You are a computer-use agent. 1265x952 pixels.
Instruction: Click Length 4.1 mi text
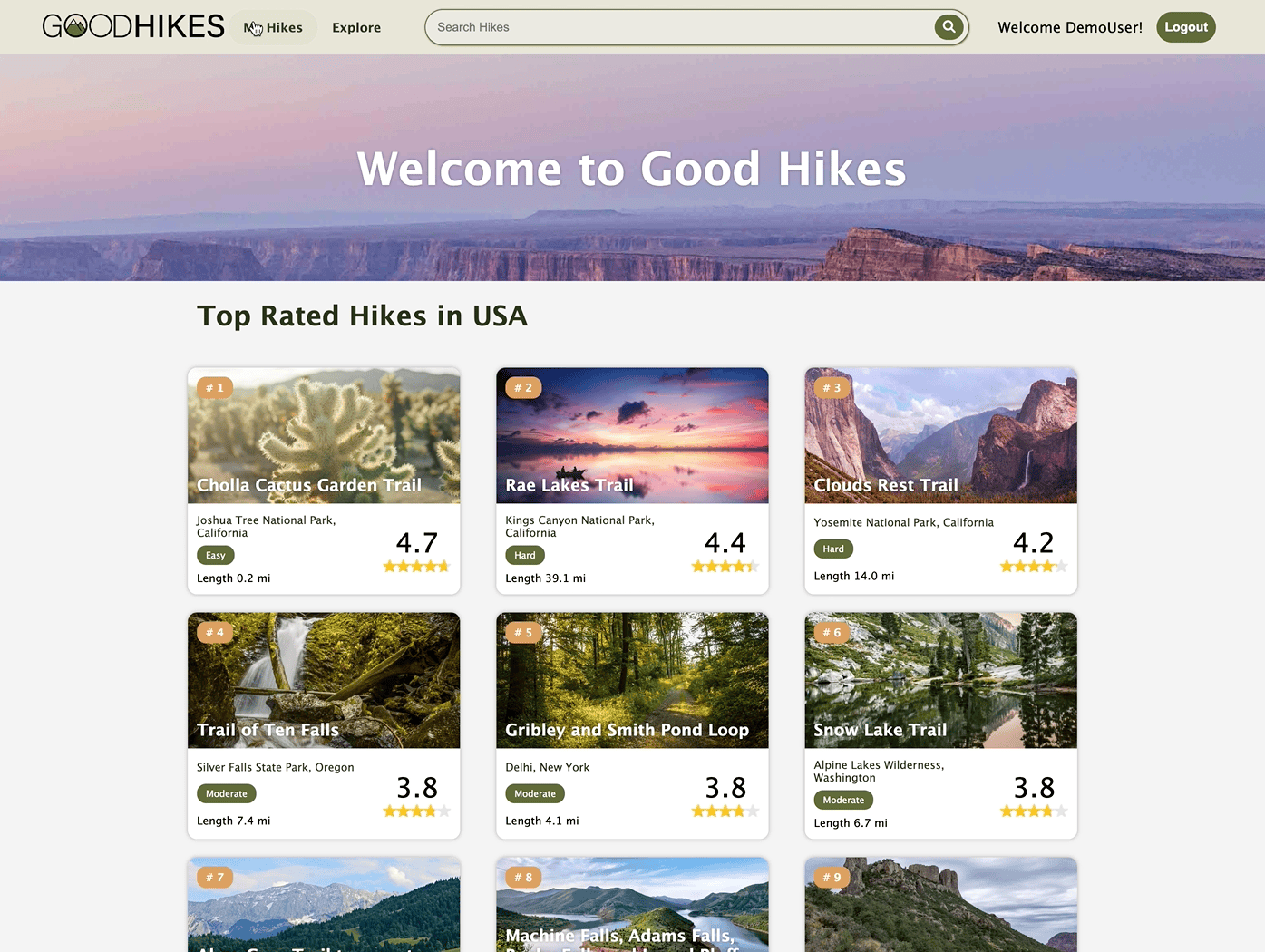pos(541,821)
